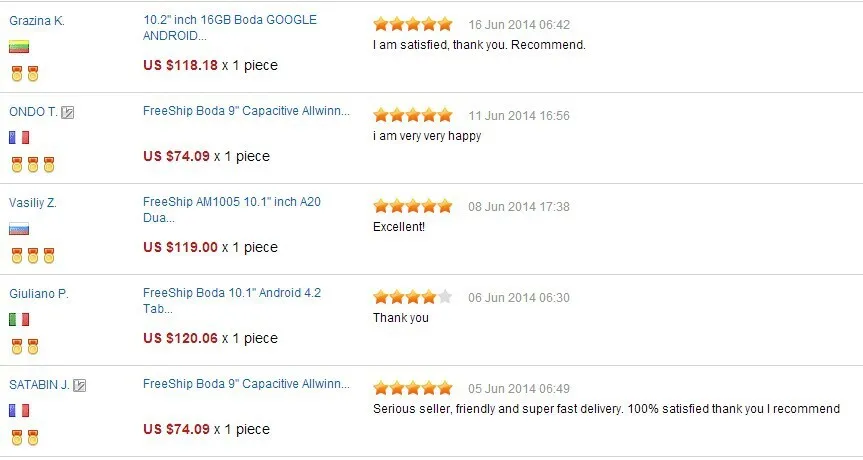The image size is (863, 460).
Task: Open FreeShip AM1005 10.1" inch A20 product link
Action: pyautogui.click(x=232, y=210)
